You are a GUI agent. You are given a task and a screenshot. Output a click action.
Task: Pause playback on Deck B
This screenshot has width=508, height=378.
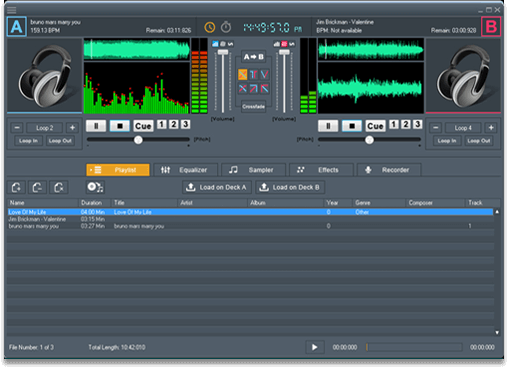328,126
